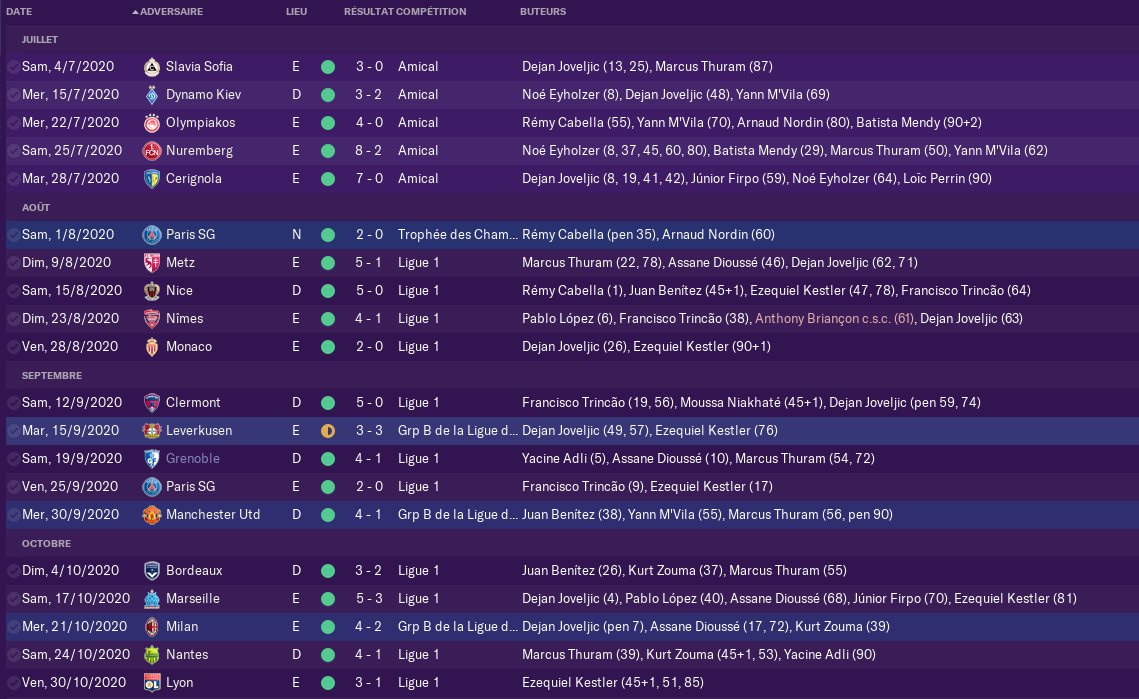Click the Slavia Sofia club badge
Image resolution: width=1139 pixels, height=699 pixels.
click(x=151, y=67)
